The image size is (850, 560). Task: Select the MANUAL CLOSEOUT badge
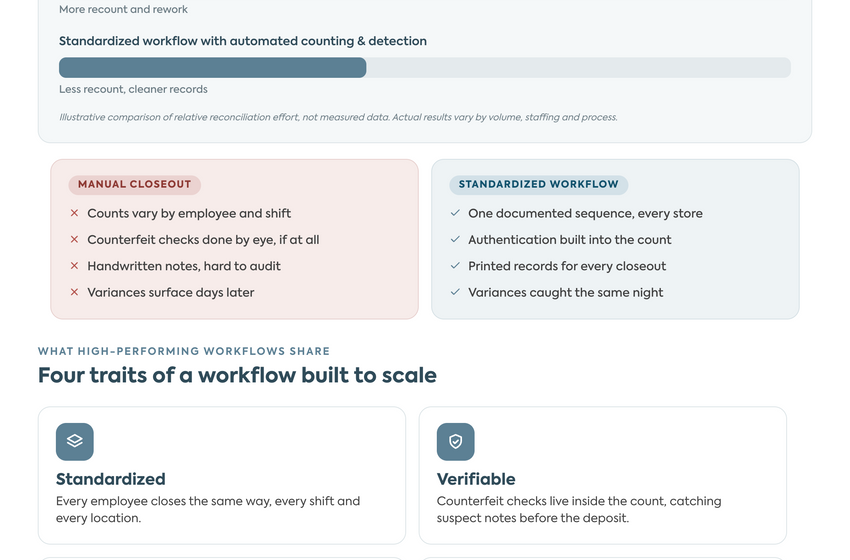134,184
